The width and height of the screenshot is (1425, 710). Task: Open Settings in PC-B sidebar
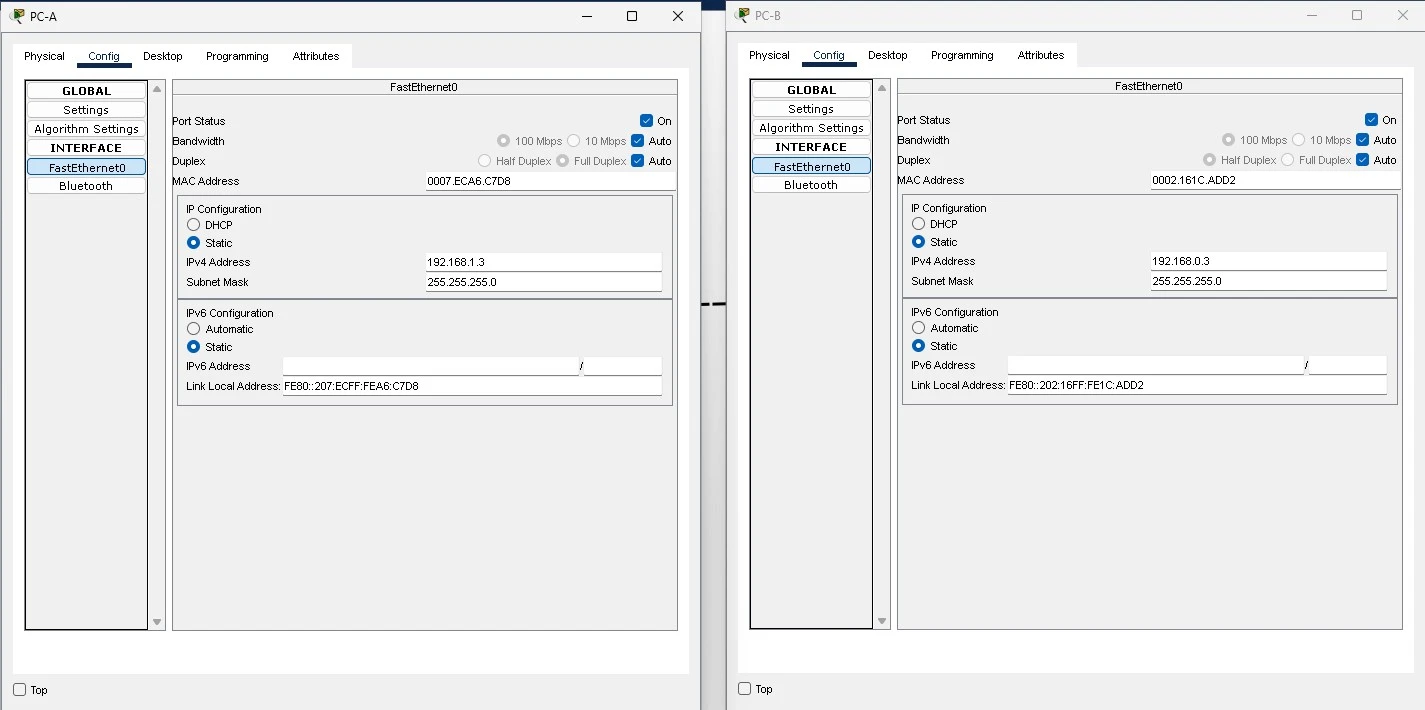[811, 109]
